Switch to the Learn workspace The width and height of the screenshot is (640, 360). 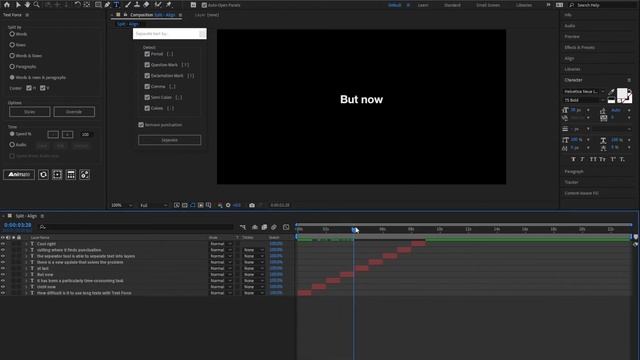423,5
